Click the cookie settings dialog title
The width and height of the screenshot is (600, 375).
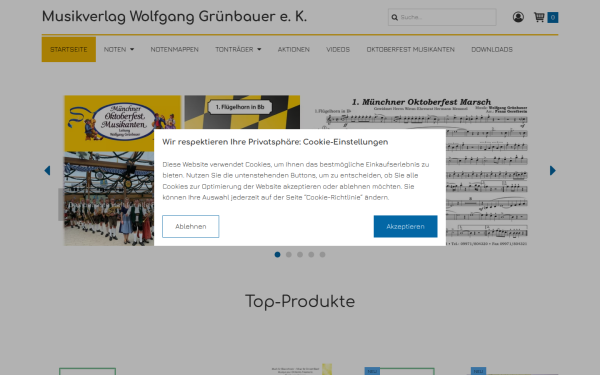coord(275,142)
